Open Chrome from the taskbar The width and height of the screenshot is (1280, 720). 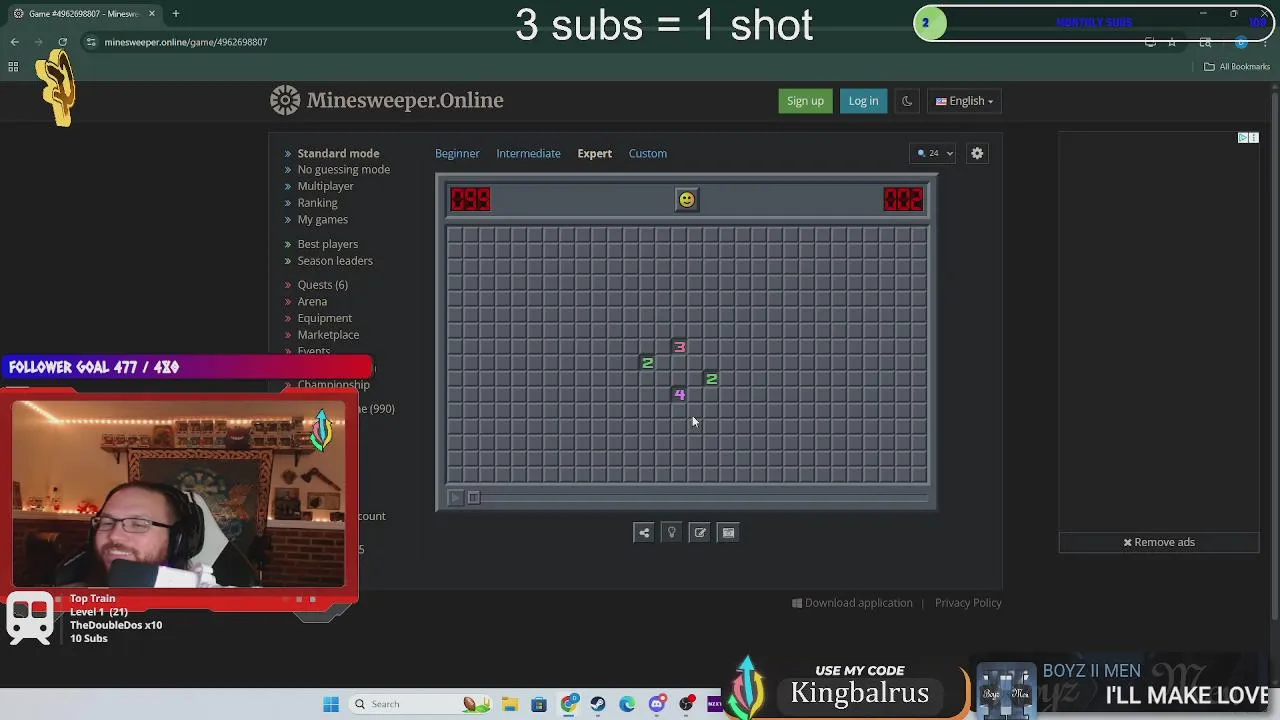(569, 704)
